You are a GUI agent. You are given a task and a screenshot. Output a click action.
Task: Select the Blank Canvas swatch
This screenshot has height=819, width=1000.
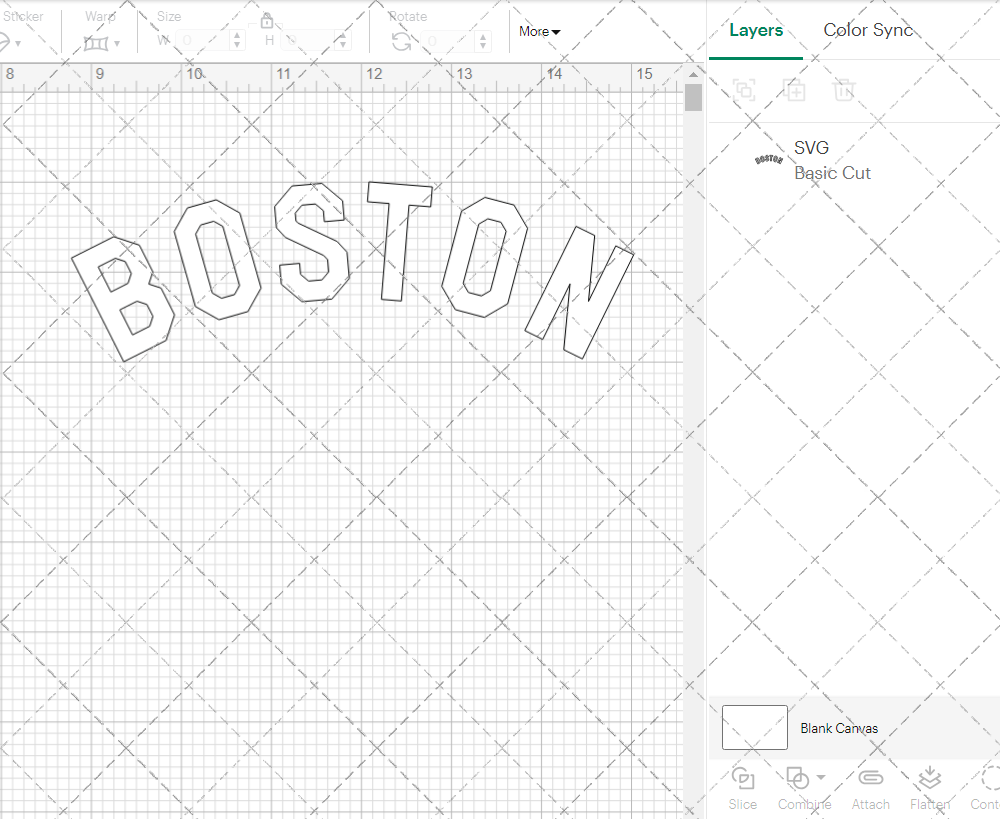(754, 727)
